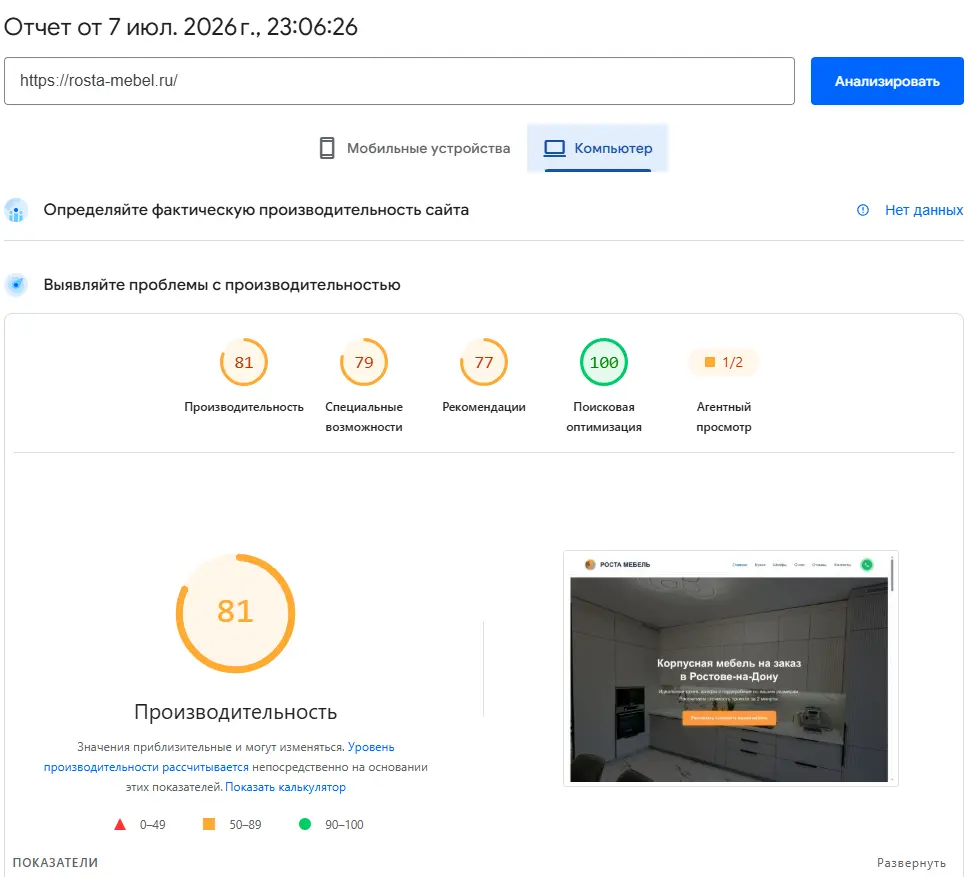Image resolution: width=969 pixels, height=877 pixels.
Task: Open Поисковая оптимизация score gauge 100
Action: click(x=604, y=362)
